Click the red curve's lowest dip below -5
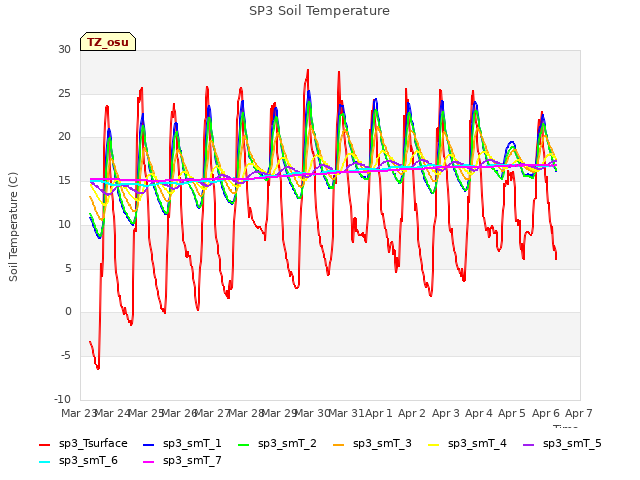The width and height of the screenshot is (640, 480). (98, 368)
